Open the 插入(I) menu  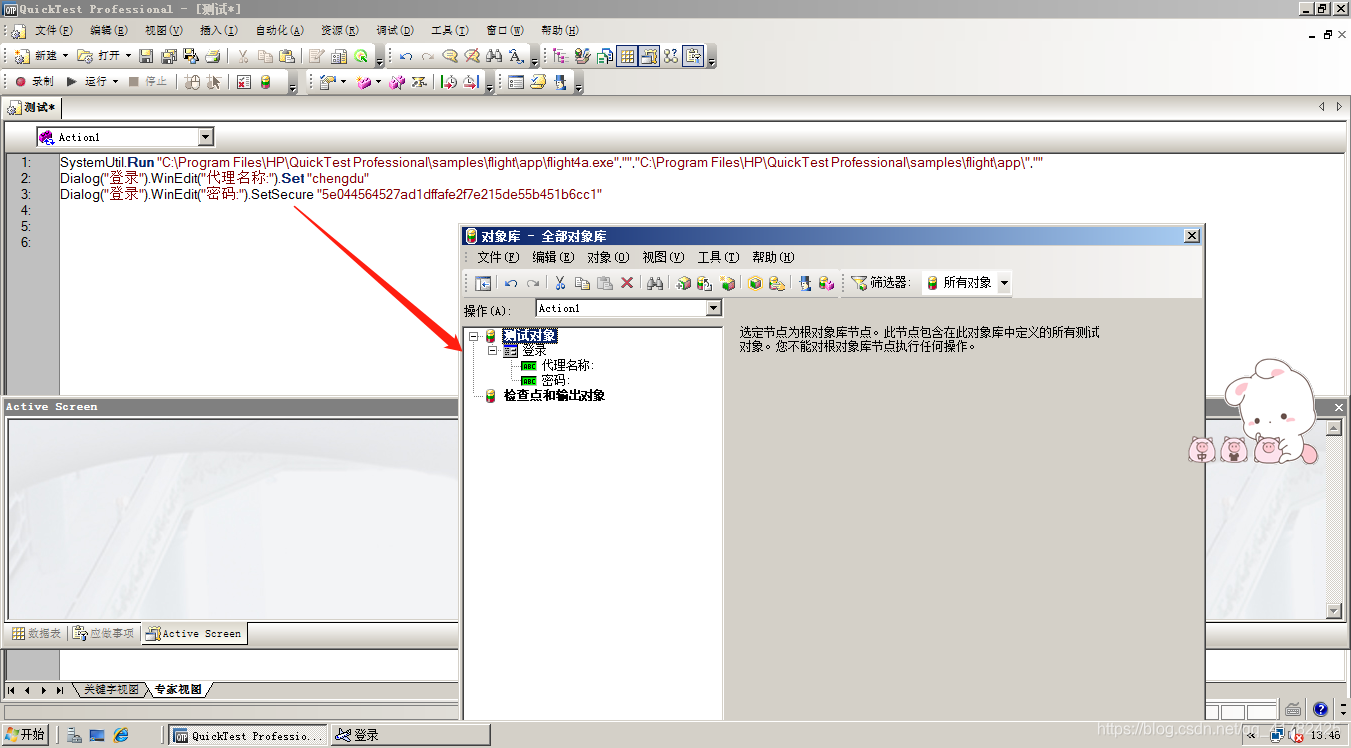218,31
